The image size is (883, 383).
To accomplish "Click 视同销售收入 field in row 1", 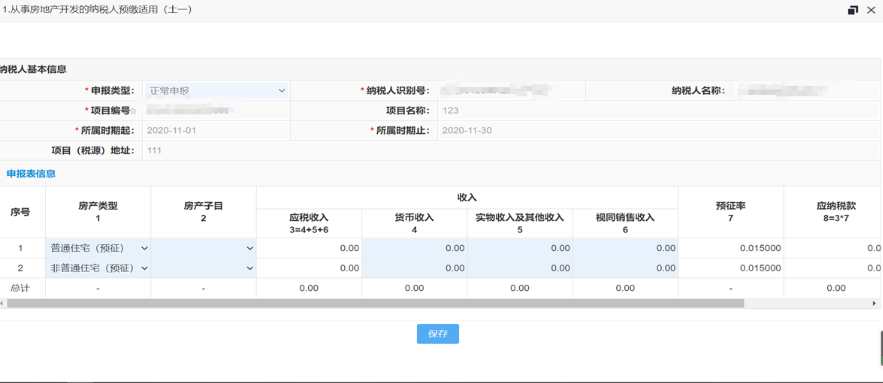I will coord(626,248).
